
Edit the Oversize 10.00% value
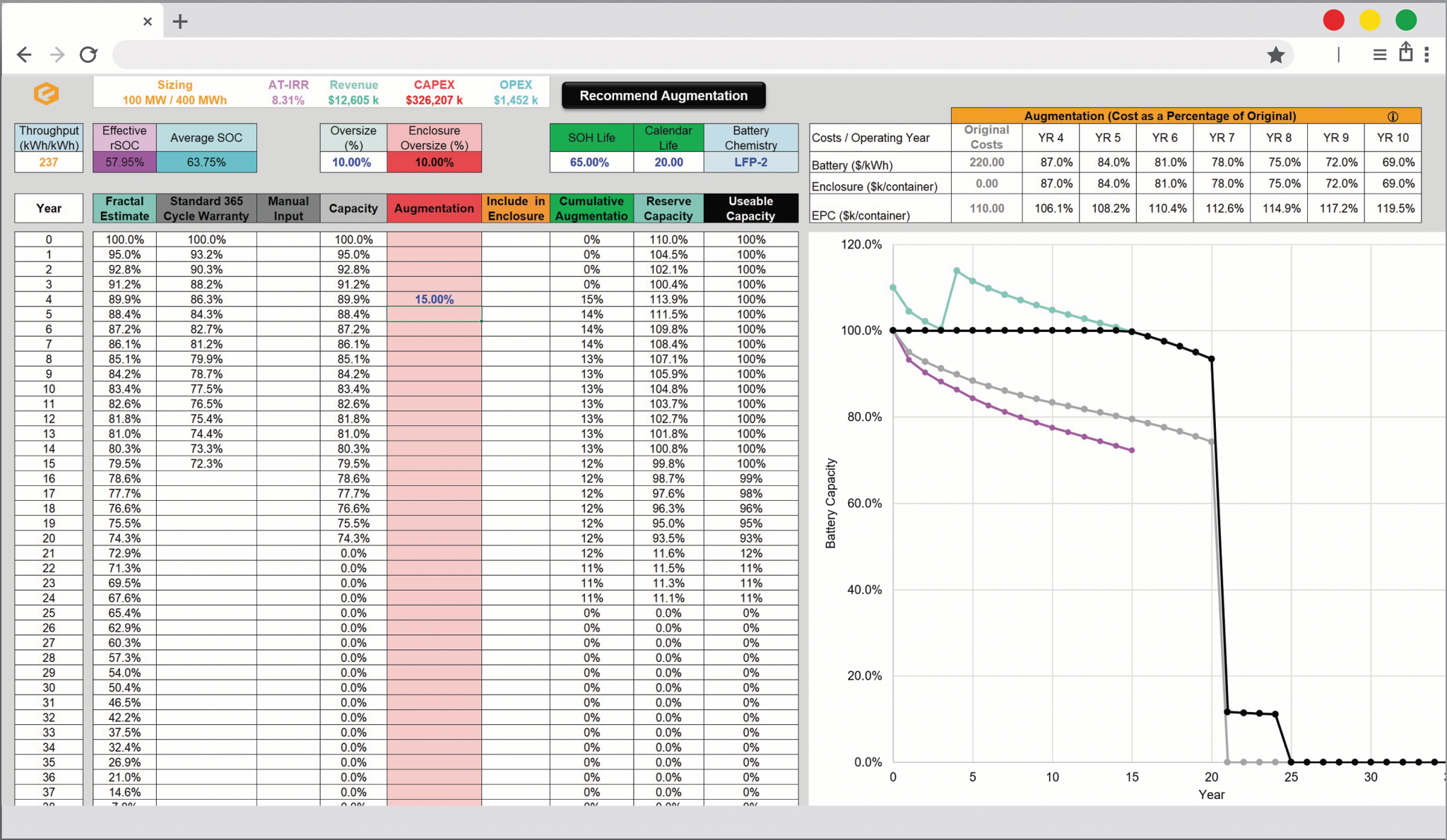click(353, 162)
